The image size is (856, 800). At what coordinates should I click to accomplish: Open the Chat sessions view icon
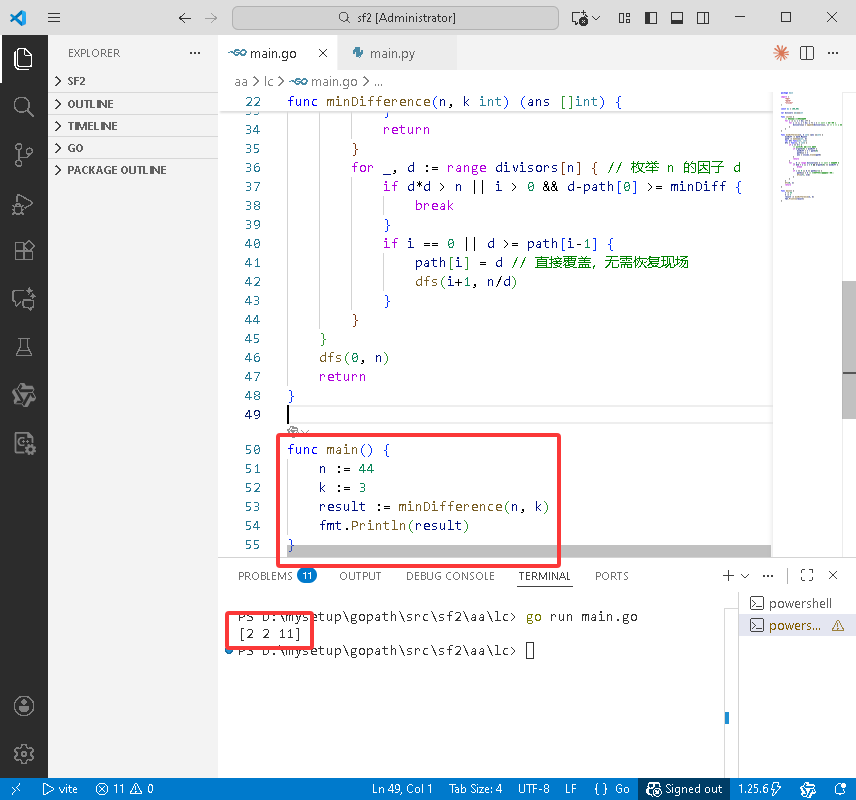point(23,299)
